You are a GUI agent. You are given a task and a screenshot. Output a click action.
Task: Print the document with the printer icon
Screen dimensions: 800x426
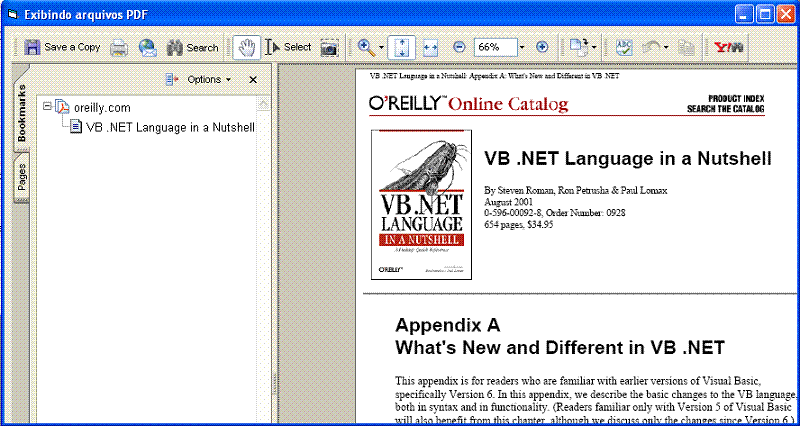(119, 47)
